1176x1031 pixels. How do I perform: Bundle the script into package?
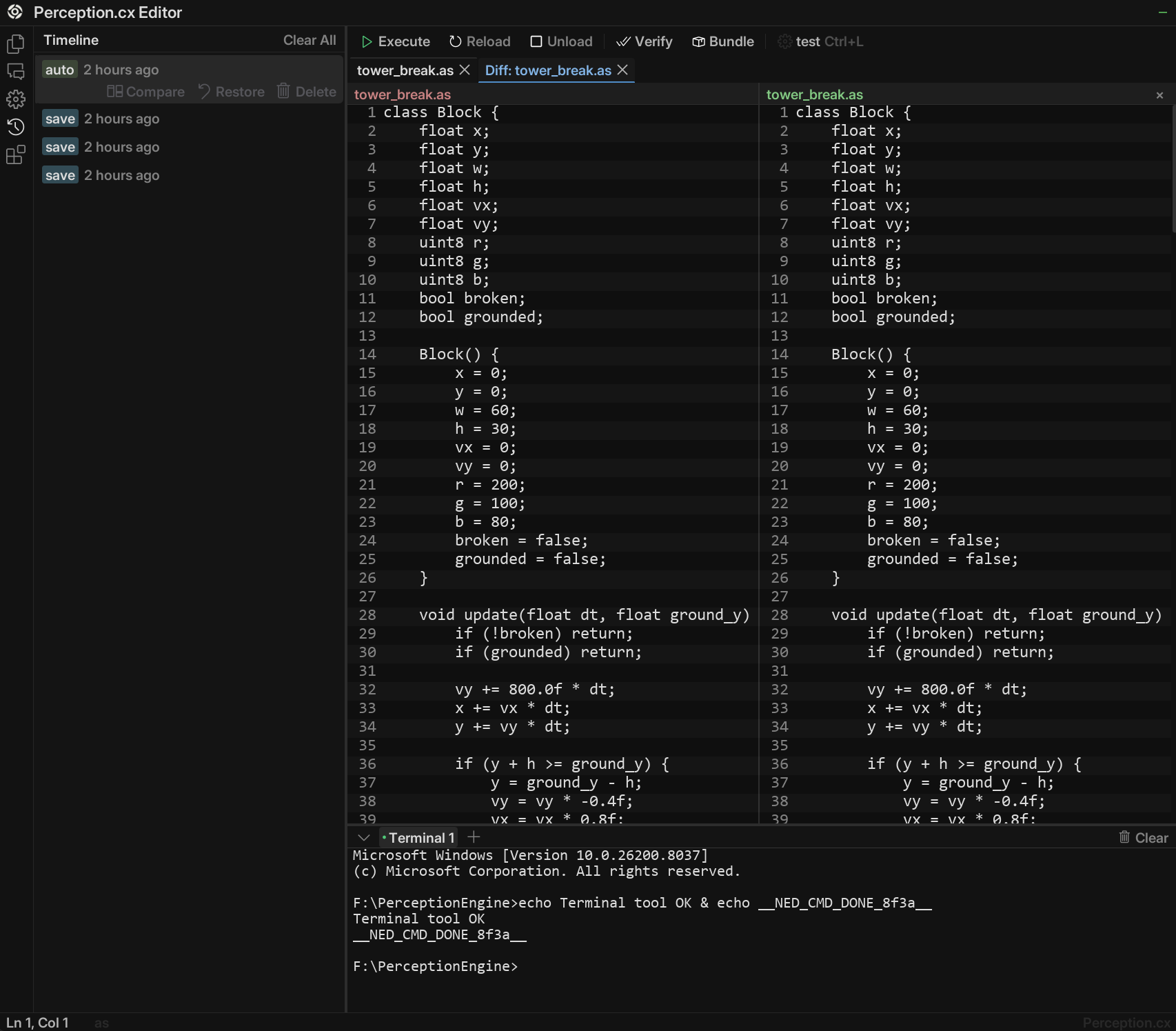click(x=723, y=41)
